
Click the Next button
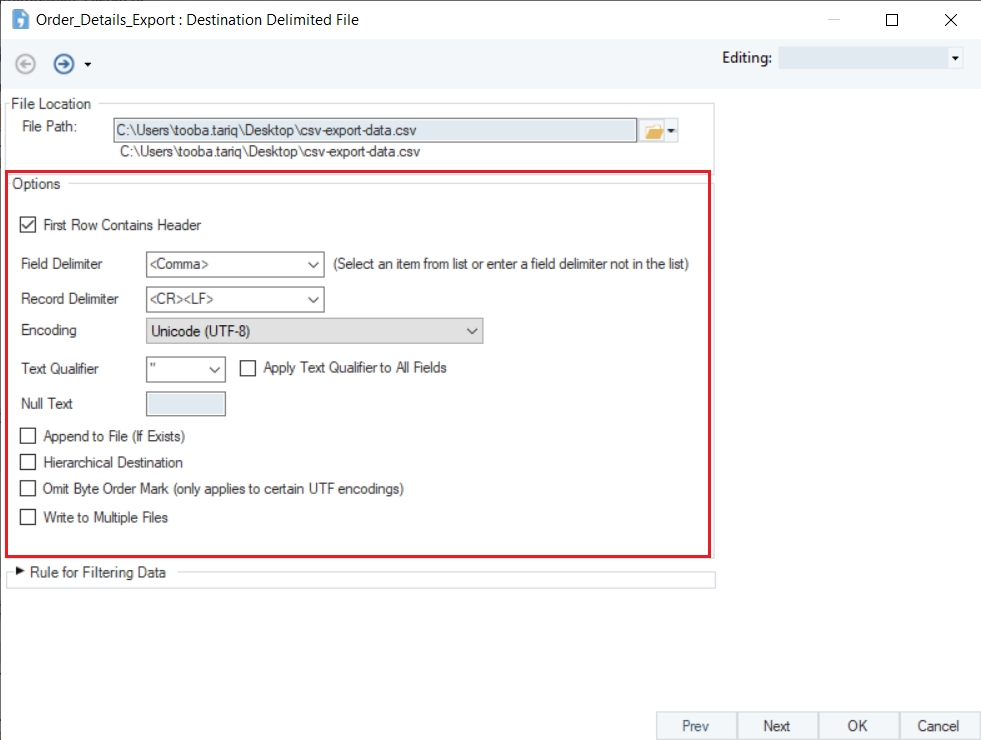[776, 726]
